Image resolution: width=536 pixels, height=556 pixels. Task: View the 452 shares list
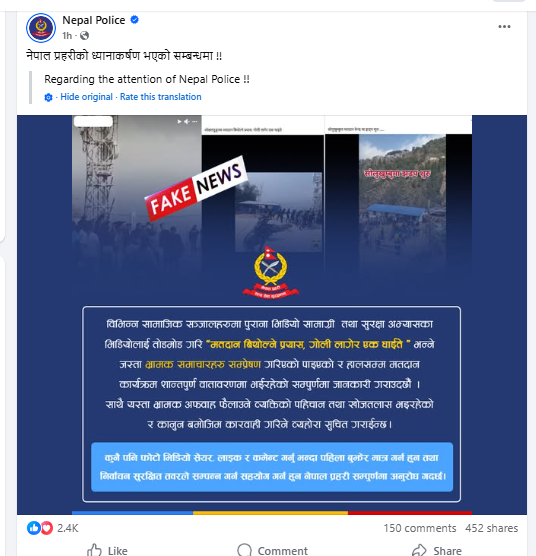[492, 528]
